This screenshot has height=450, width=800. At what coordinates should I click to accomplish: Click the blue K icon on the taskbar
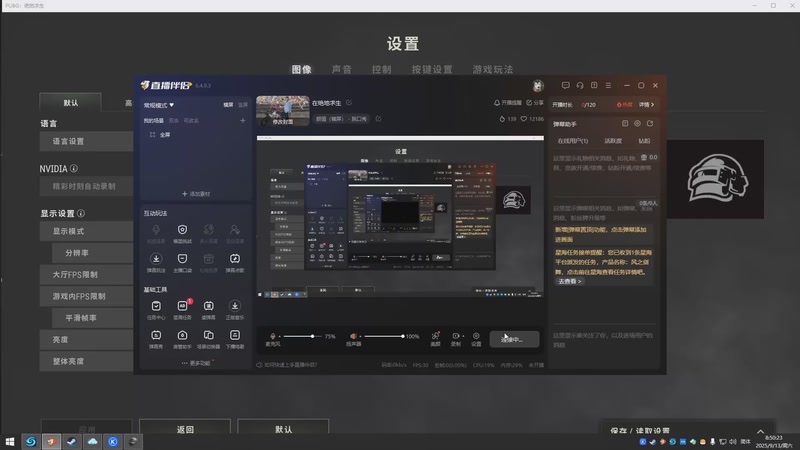click(x=113, y=441)
